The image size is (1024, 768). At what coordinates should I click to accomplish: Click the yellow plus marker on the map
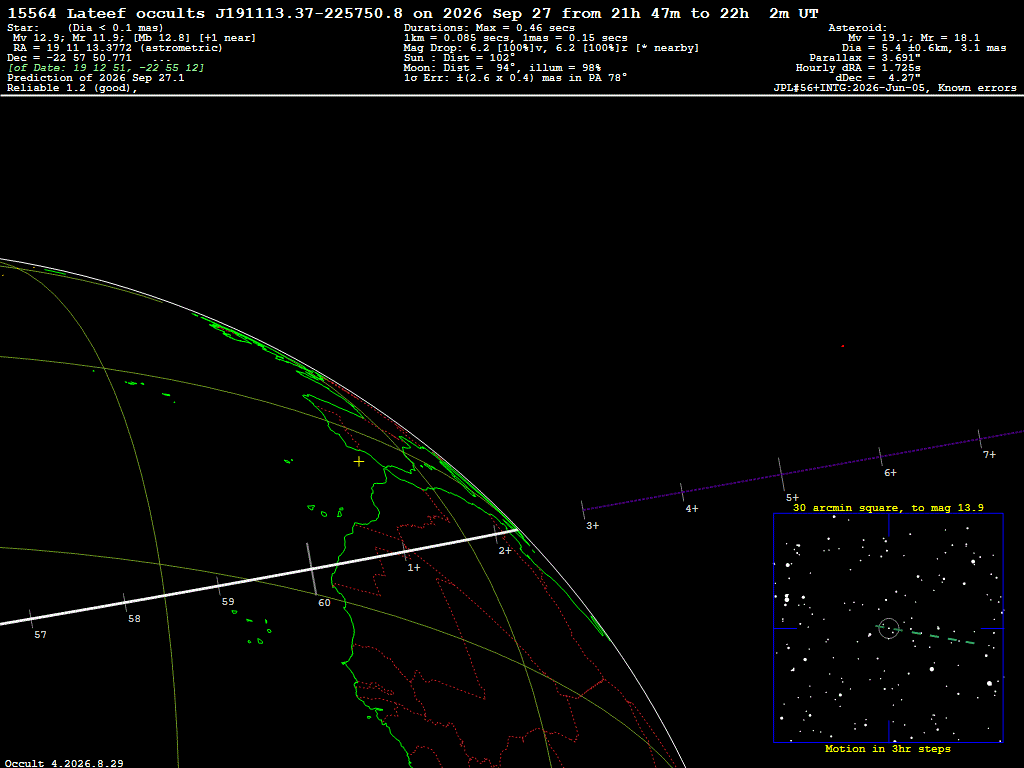tap(359, 462)
